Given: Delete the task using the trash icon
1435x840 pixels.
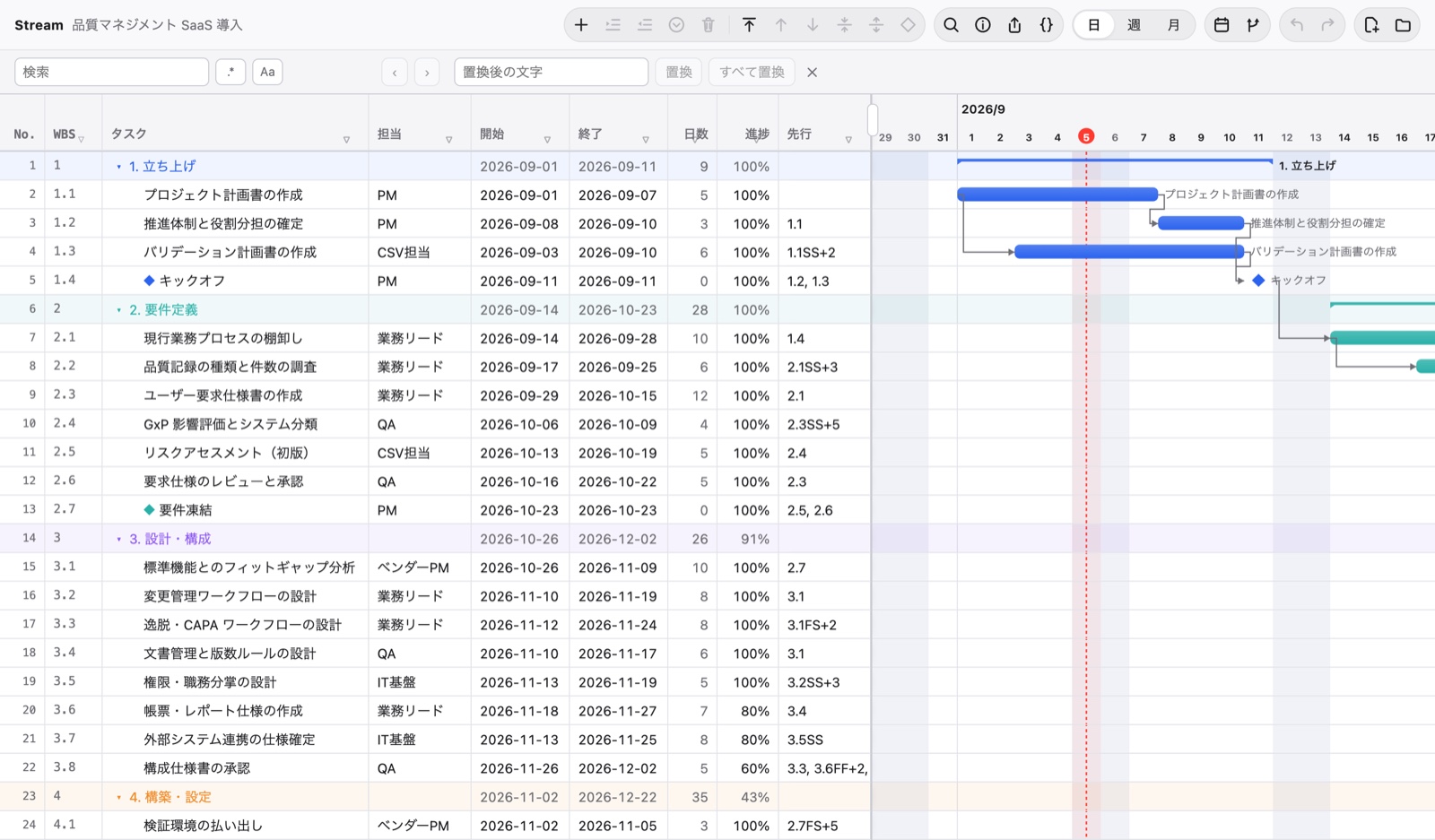Looking at the screenshot, I should pos(709,25).
